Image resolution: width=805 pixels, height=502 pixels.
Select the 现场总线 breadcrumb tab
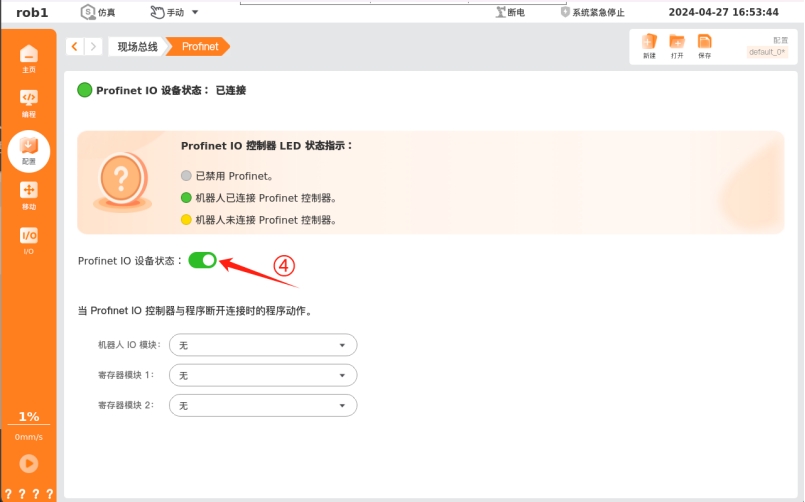point(137,47)
